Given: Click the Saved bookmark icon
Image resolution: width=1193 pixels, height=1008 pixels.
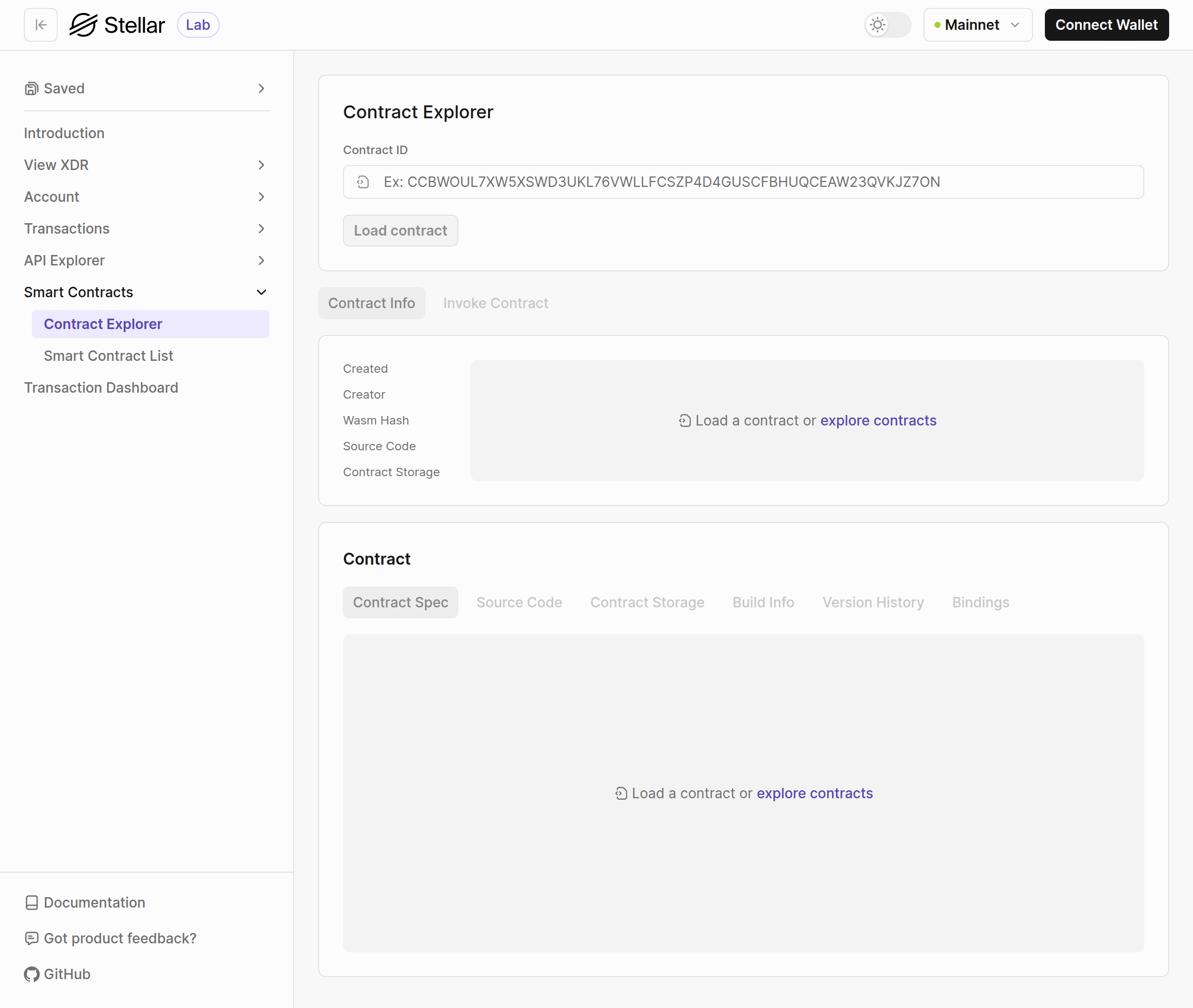Looking at the screenshot, I should click(31, 88).
